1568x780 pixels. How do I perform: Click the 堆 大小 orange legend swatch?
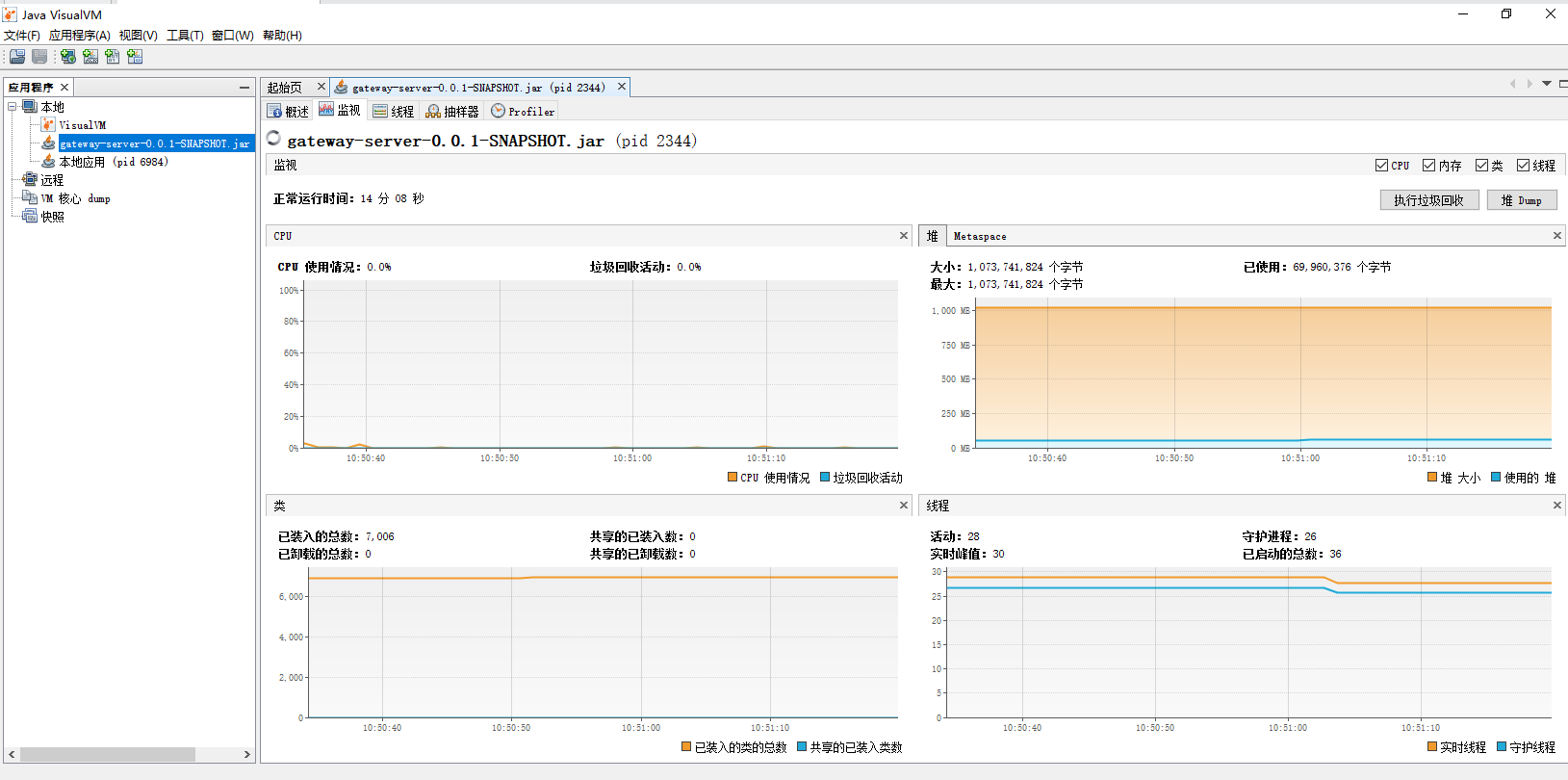[1432, 477]
